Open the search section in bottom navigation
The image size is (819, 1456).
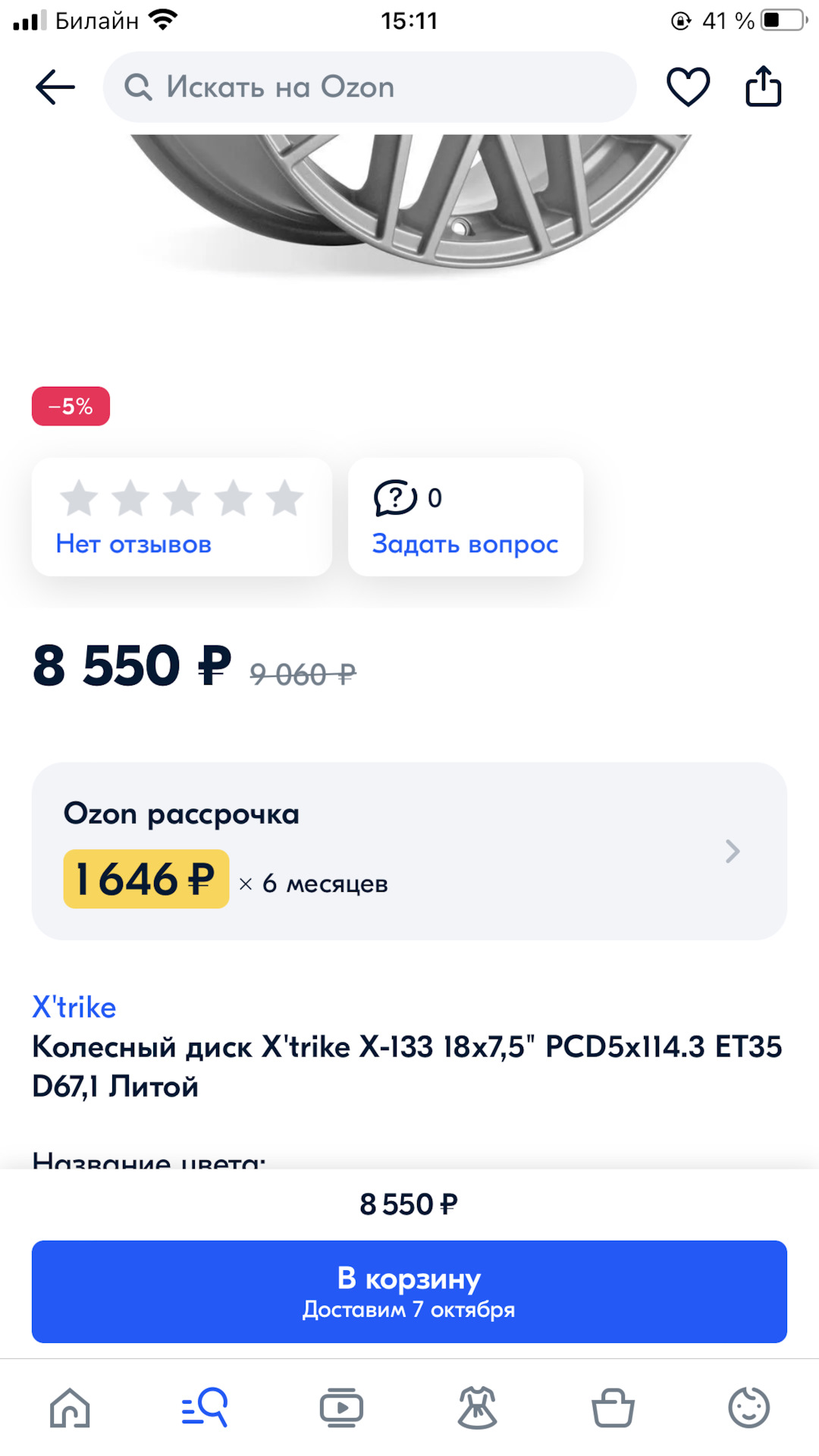click(x=205, y=1408)
